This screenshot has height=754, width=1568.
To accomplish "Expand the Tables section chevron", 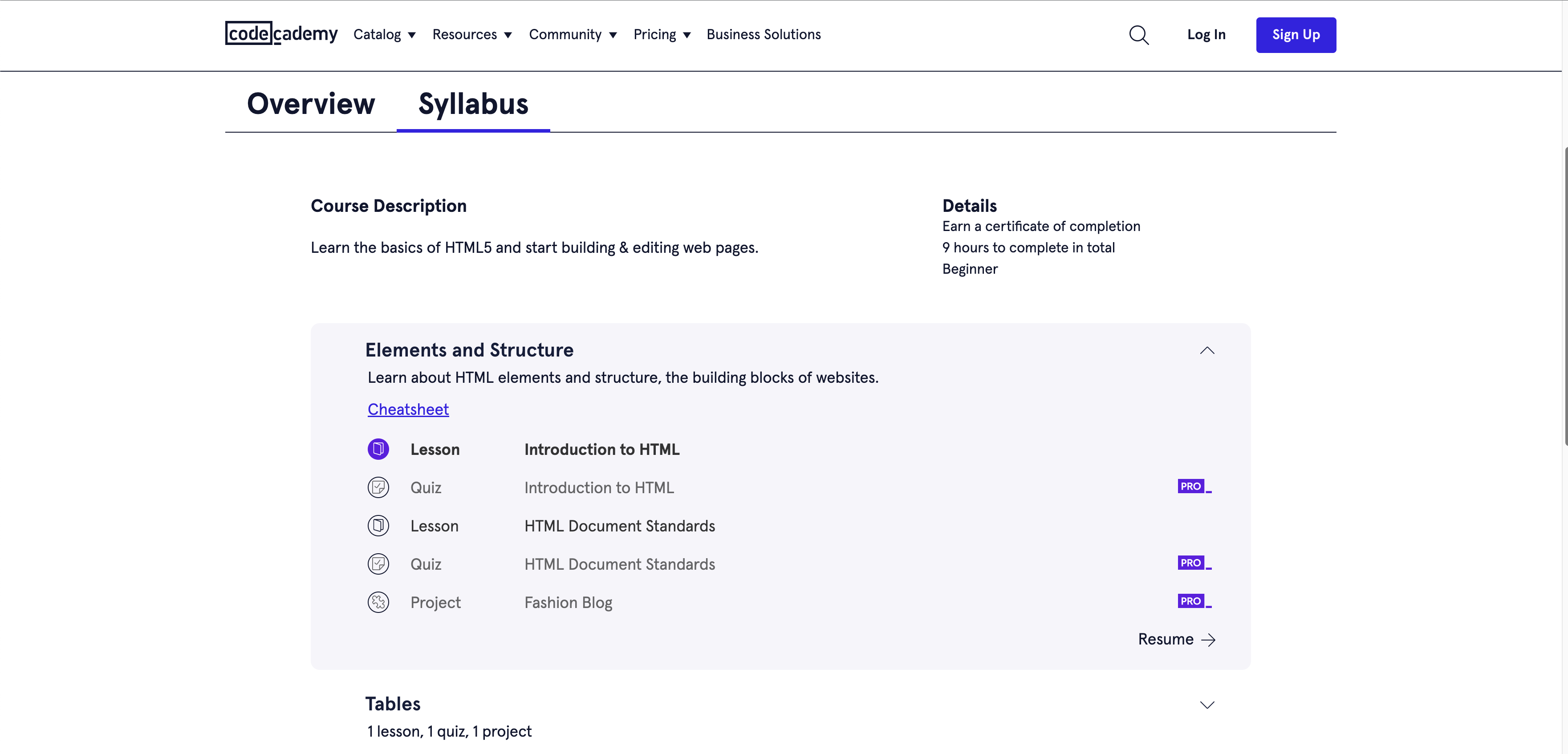I will coord(1206,705).
